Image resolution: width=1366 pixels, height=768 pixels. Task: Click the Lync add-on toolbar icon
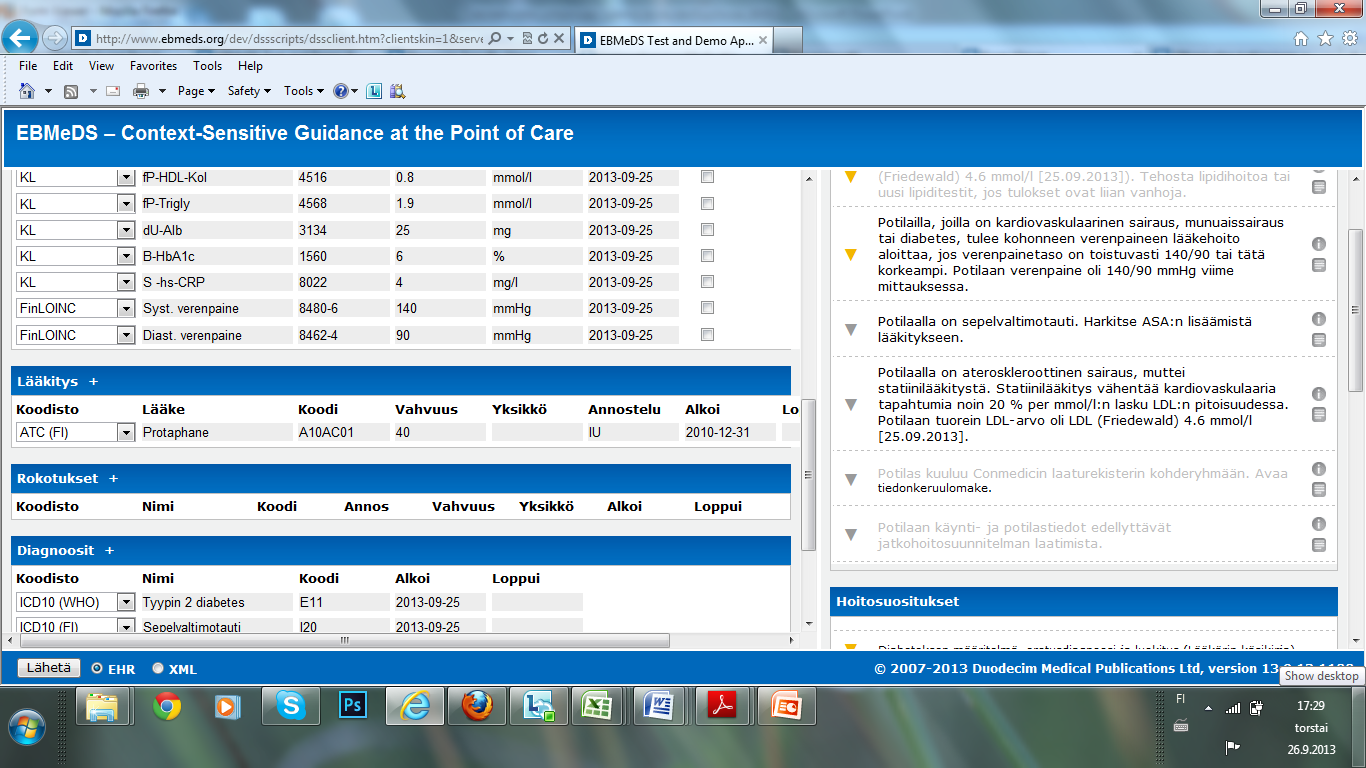click(x=374, y=91)
